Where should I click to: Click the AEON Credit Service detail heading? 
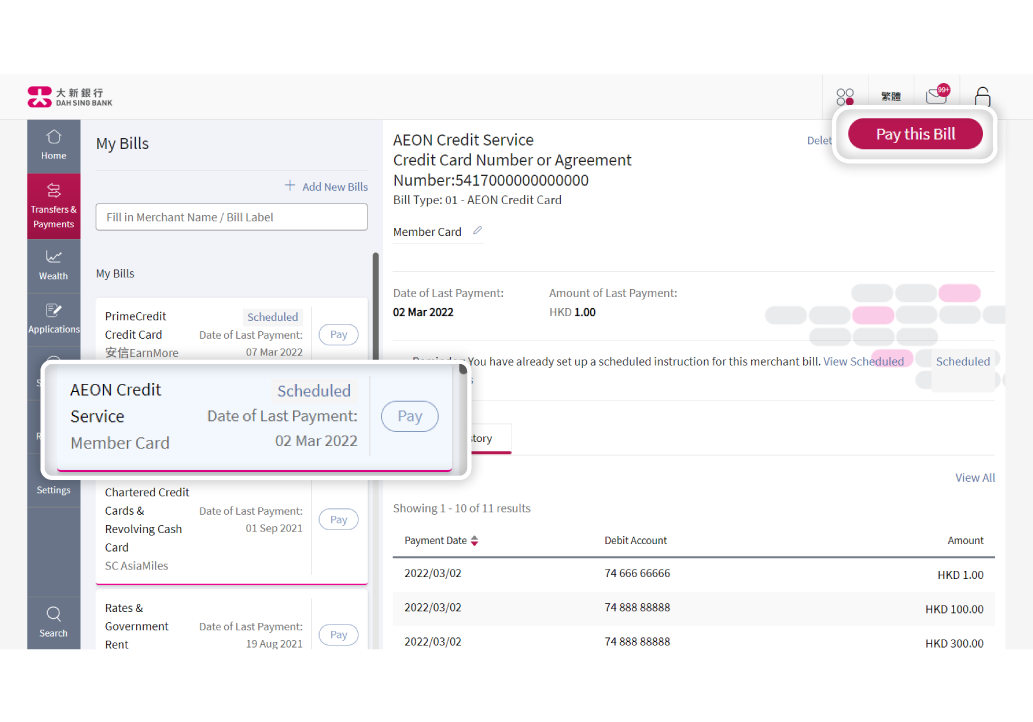click(x=463, y=140)
